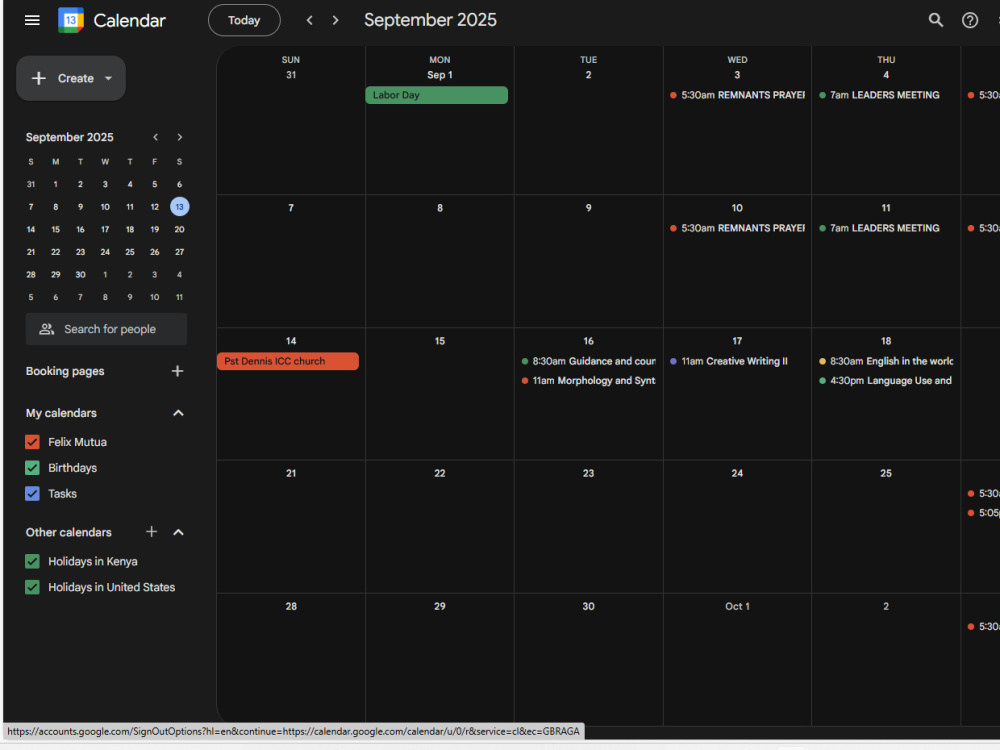
Task: Click the Today button
Action: pyautogui.click(x=244, y=20)
